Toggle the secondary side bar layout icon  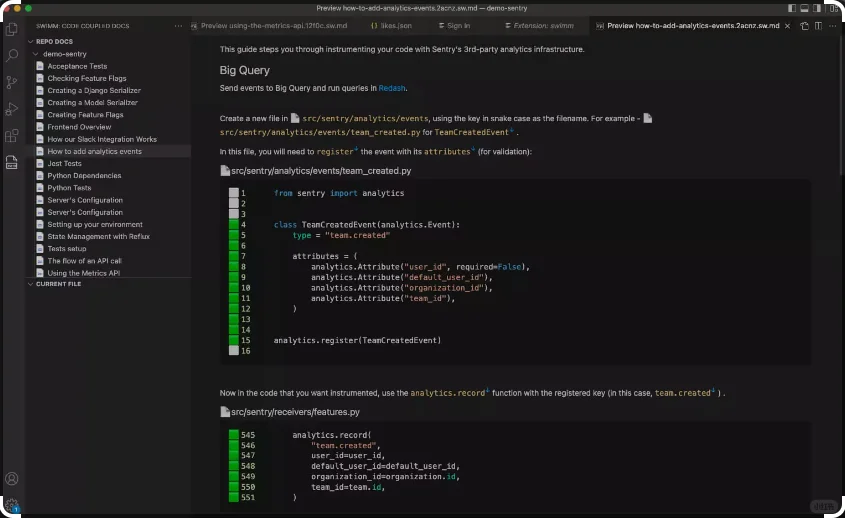point(817,8)
